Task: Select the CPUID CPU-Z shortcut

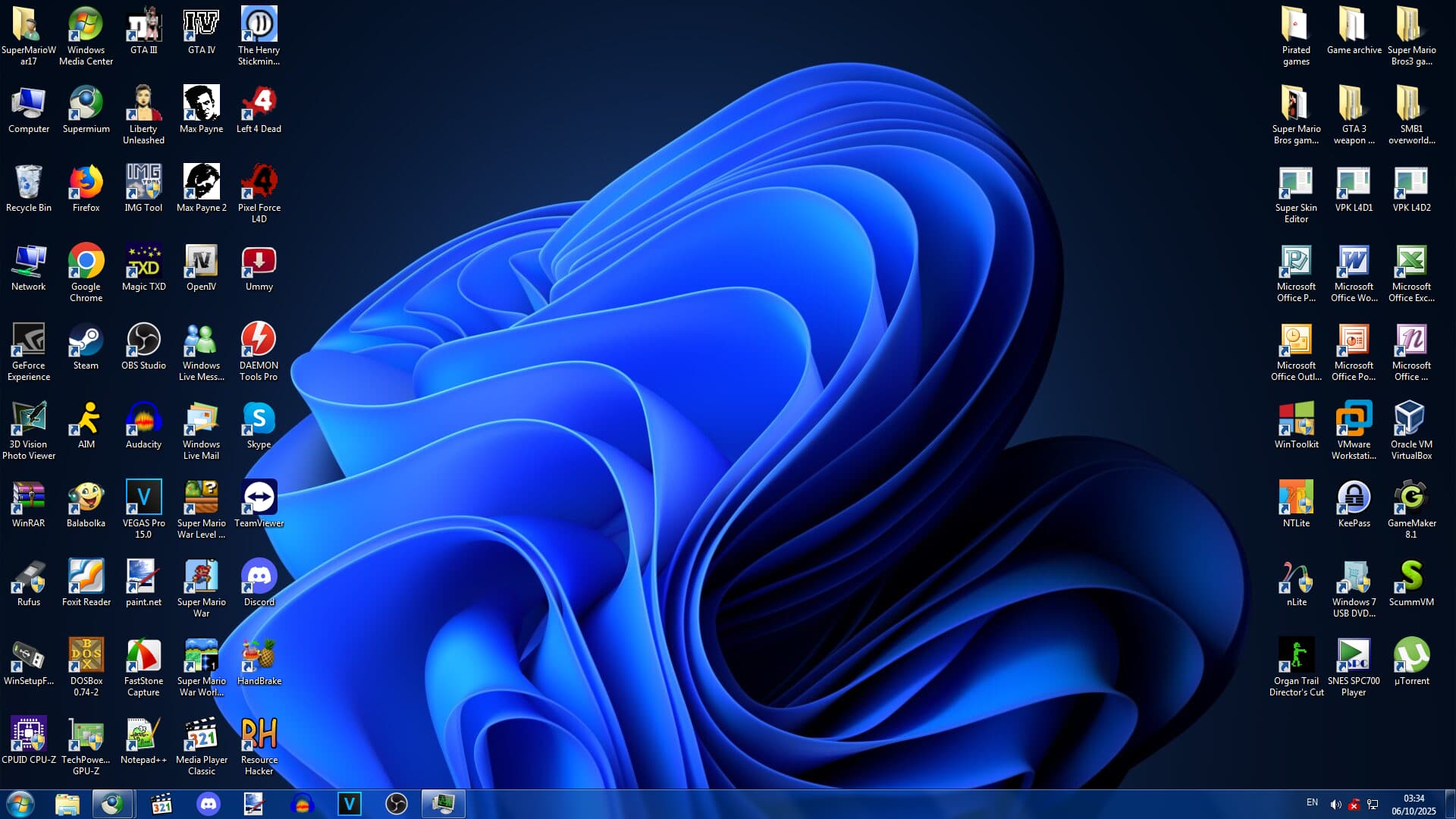Action: tap(28, 742)
